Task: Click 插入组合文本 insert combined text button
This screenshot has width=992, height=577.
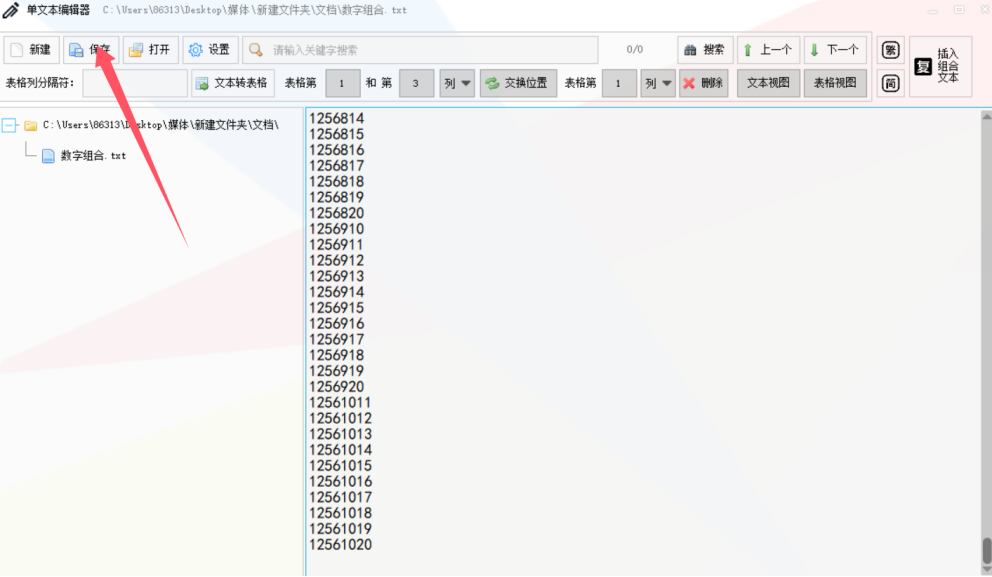Action: [939, 66]
